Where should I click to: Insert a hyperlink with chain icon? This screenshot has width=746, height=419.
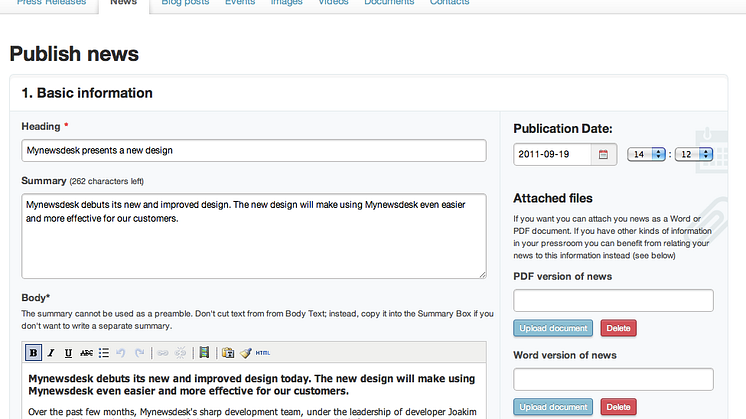click(163, 353)
